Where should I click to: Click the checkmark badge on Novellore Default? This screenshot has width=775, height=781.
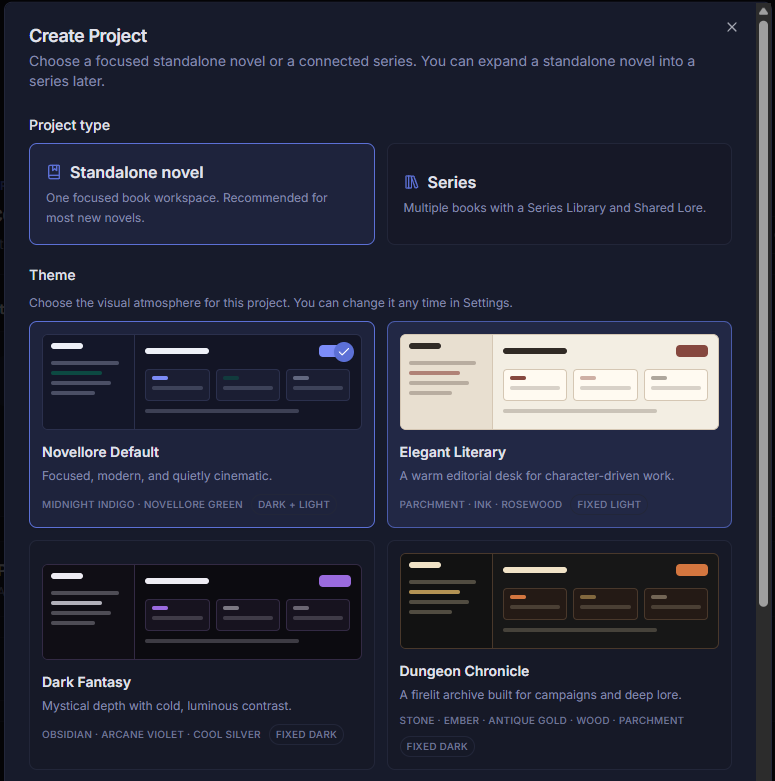coord(344,352)
